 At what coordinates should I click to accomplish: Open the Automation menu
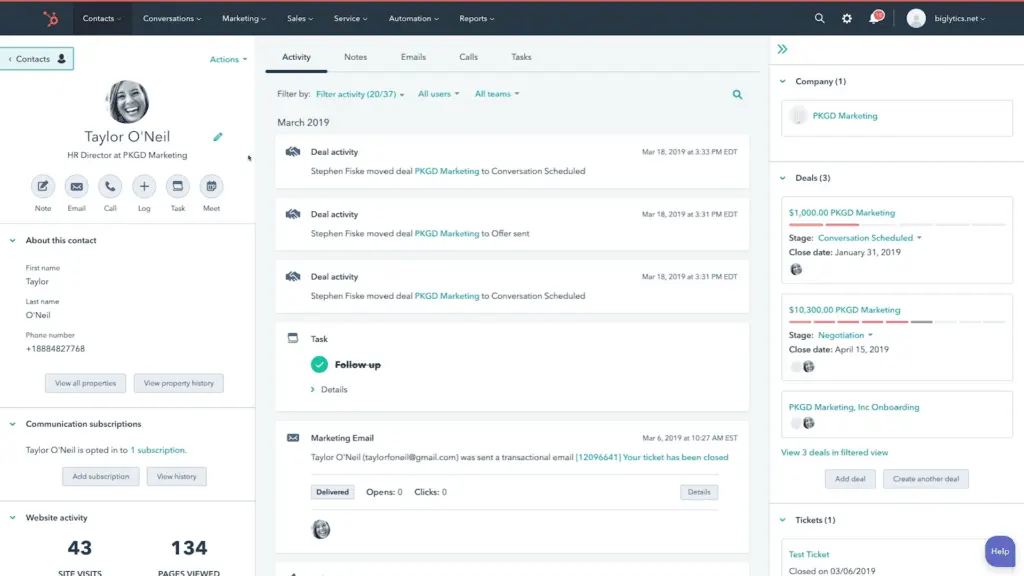click(x=413, y=18)
